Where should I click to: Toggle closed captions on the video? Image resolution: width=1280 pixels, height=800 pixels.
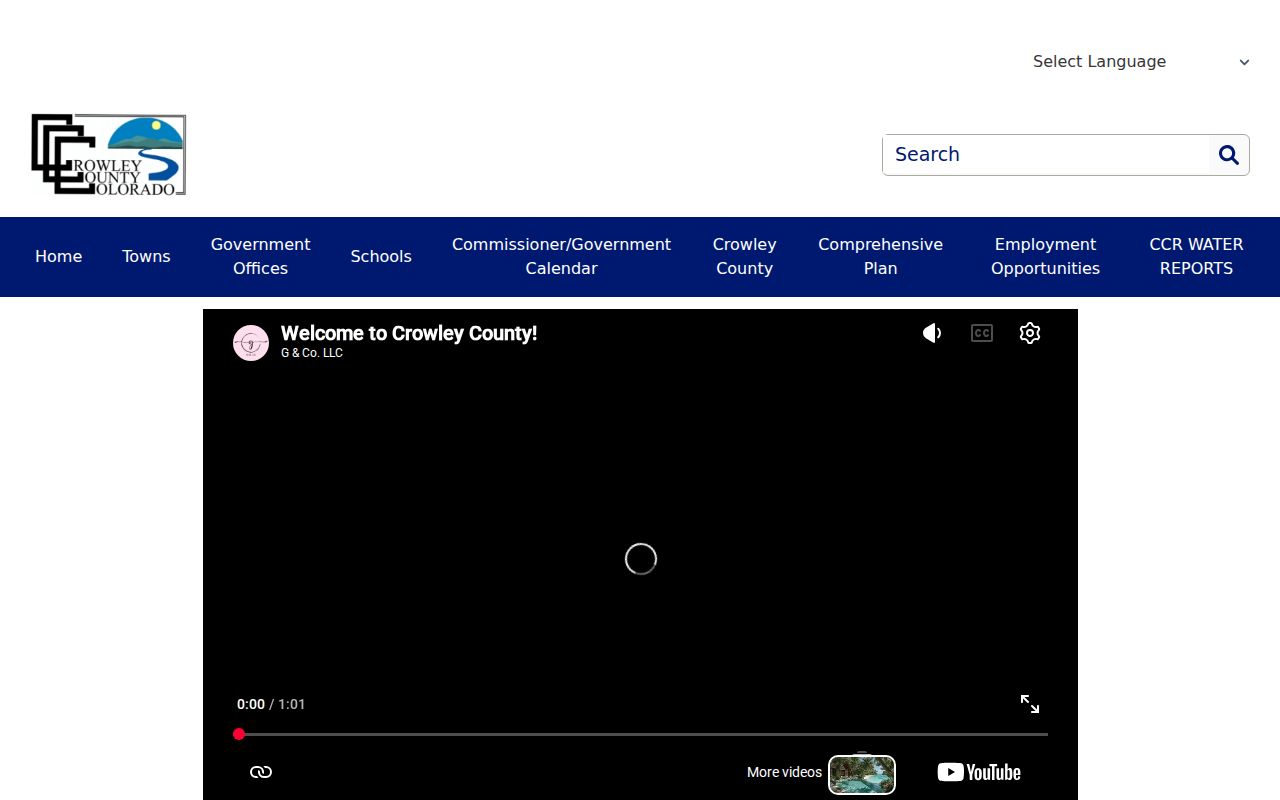[982, 333]
